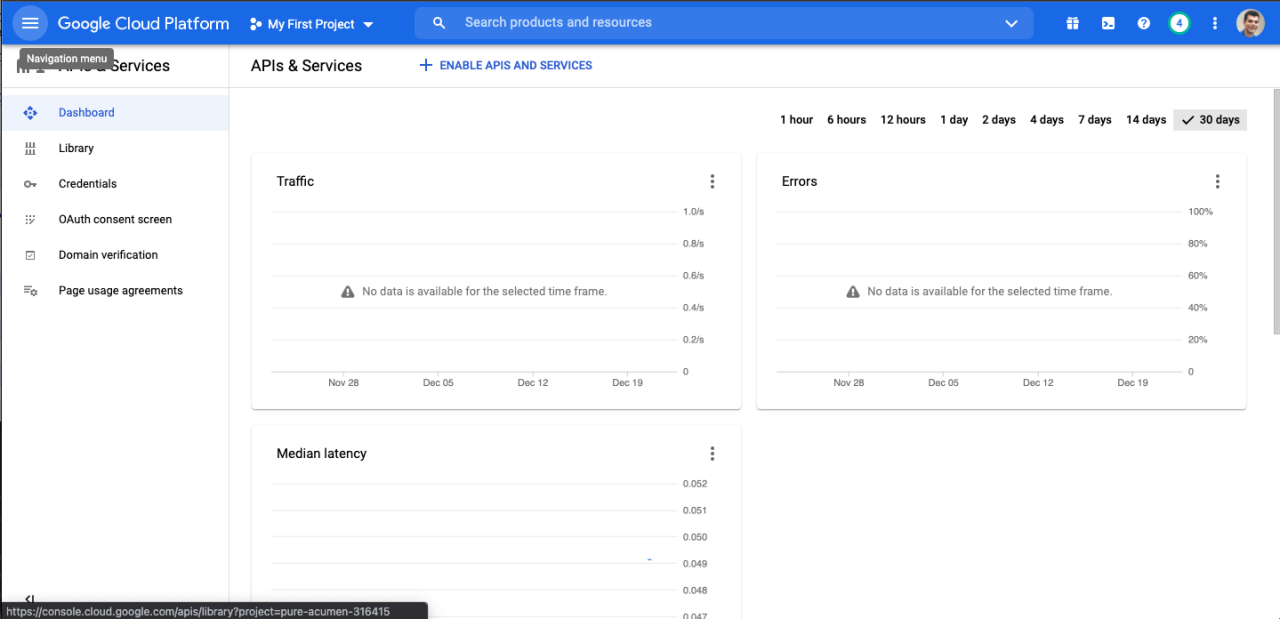
Task: Open Credentials in sidebar
Action: coord(114,184)
